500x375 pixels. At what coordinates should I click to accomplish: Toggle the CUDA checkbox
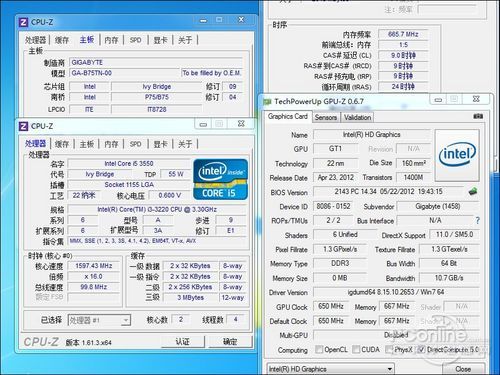[356, 349]
